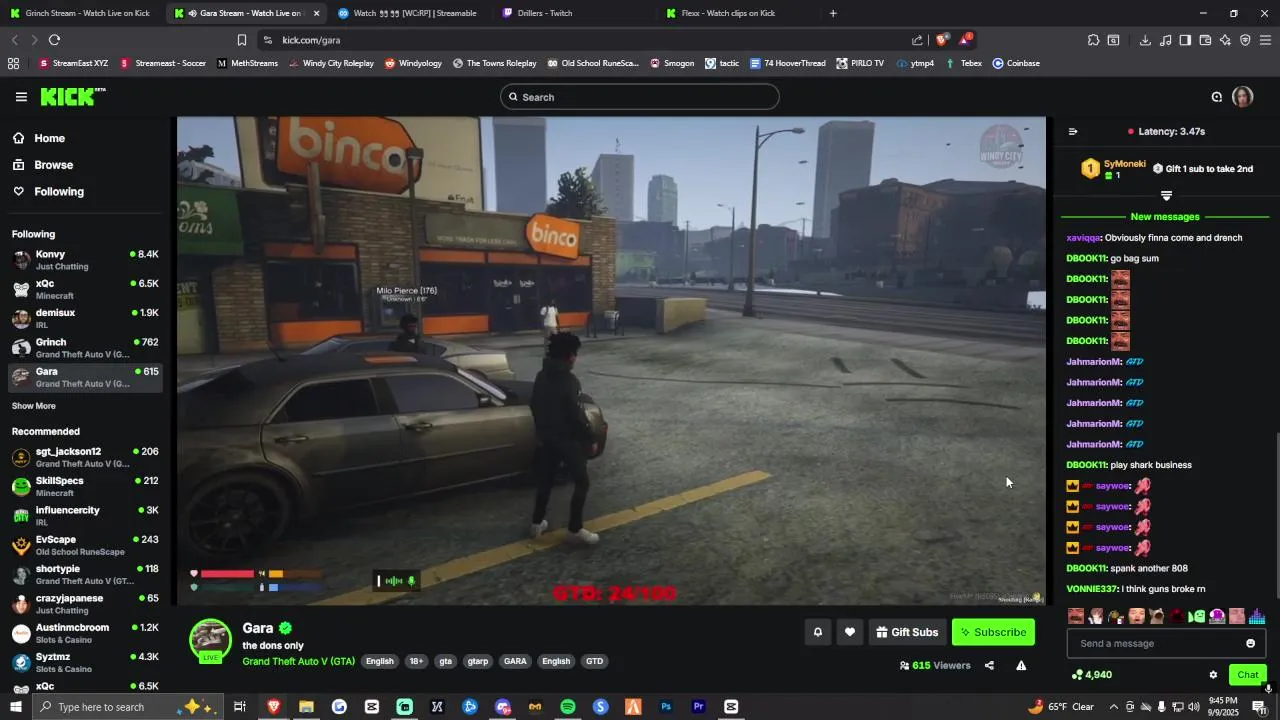The width and height of the screenshot is (1280, 720).
Task: Open the Kick sidebar hamburger menu
Action: coord(21,97)
